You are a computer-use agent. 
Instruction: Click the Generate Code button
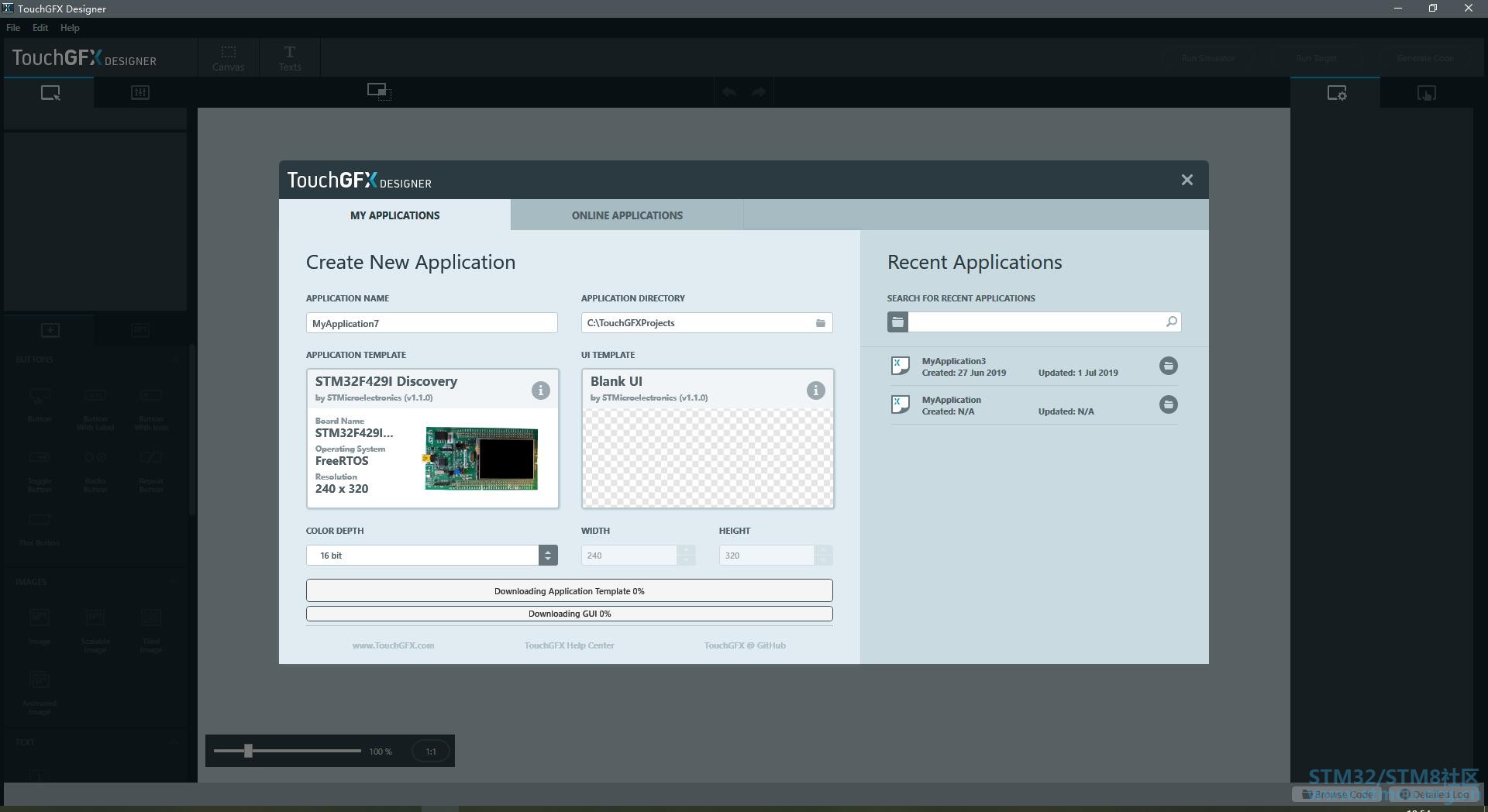point(1424,58)
